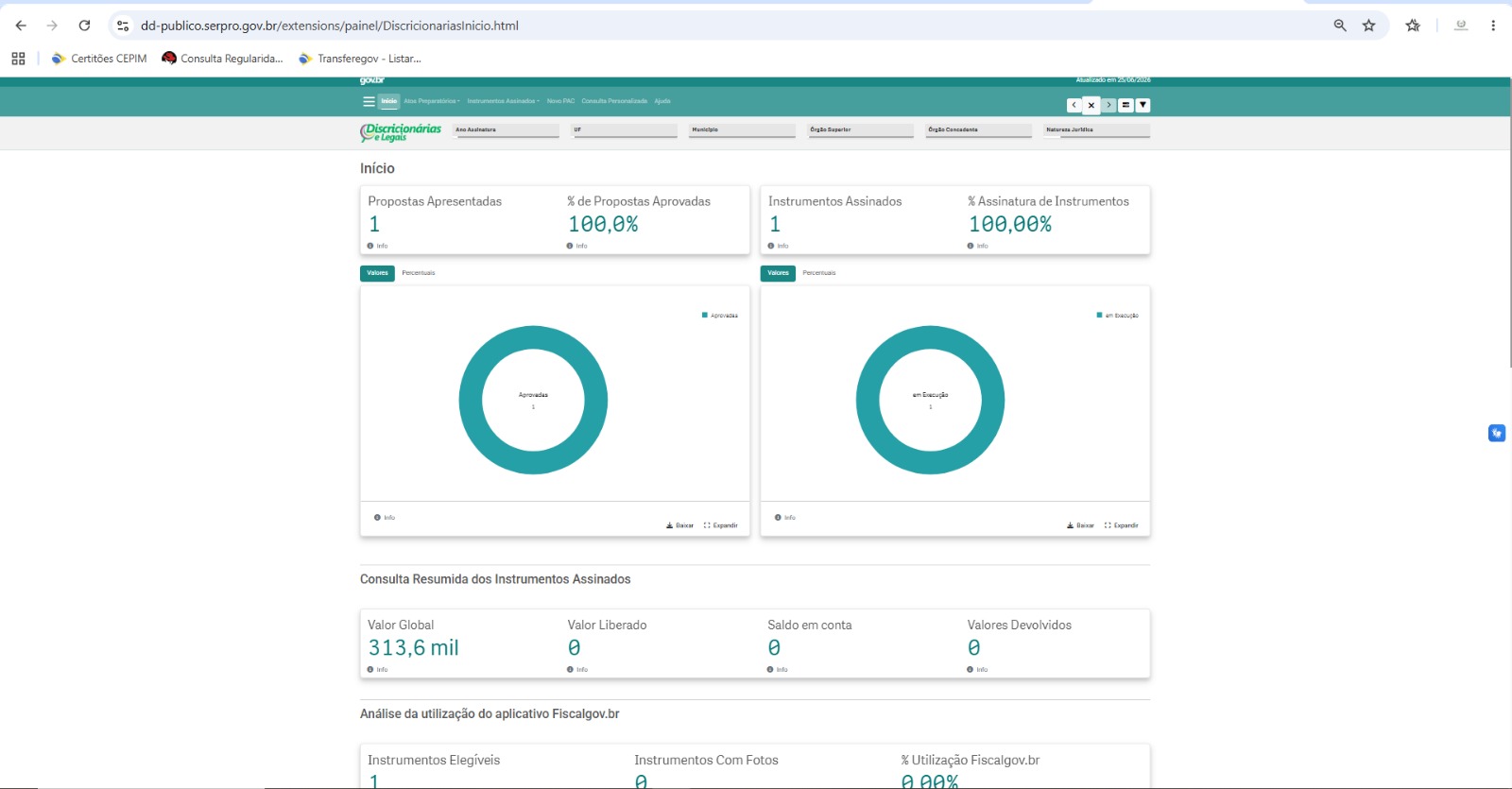Open the hamburger menu in the teal navbar
Image resolution: width=1512 pixels, height=789 pixels.
tap(369, 101)
